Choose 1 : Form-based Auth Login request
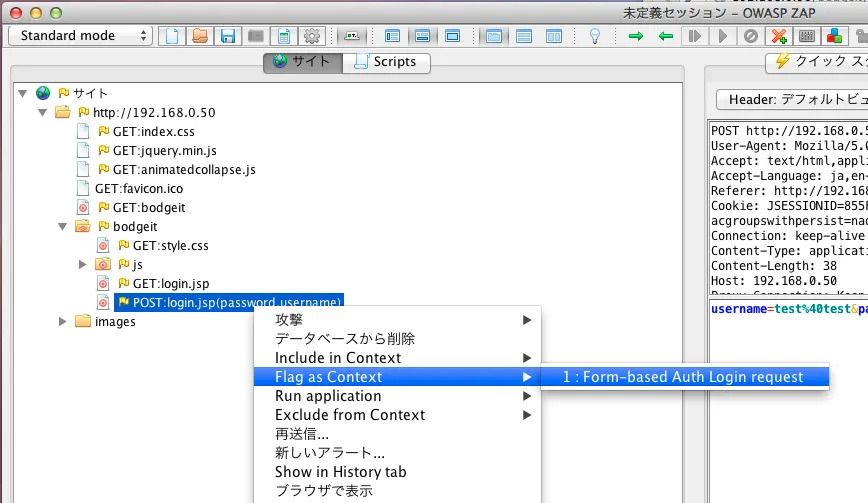Viewport: 868px width, 503px height. (x=685, y=377)
